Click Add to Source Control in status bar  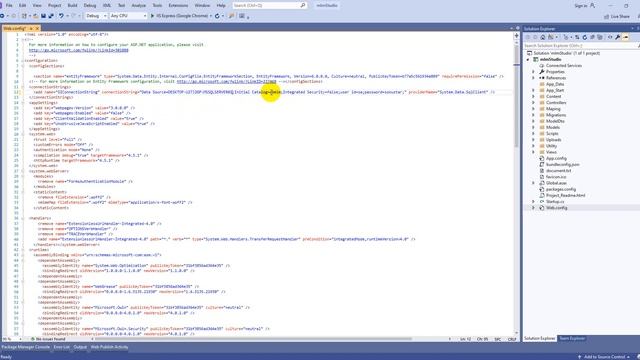click(x=604, y=357)
